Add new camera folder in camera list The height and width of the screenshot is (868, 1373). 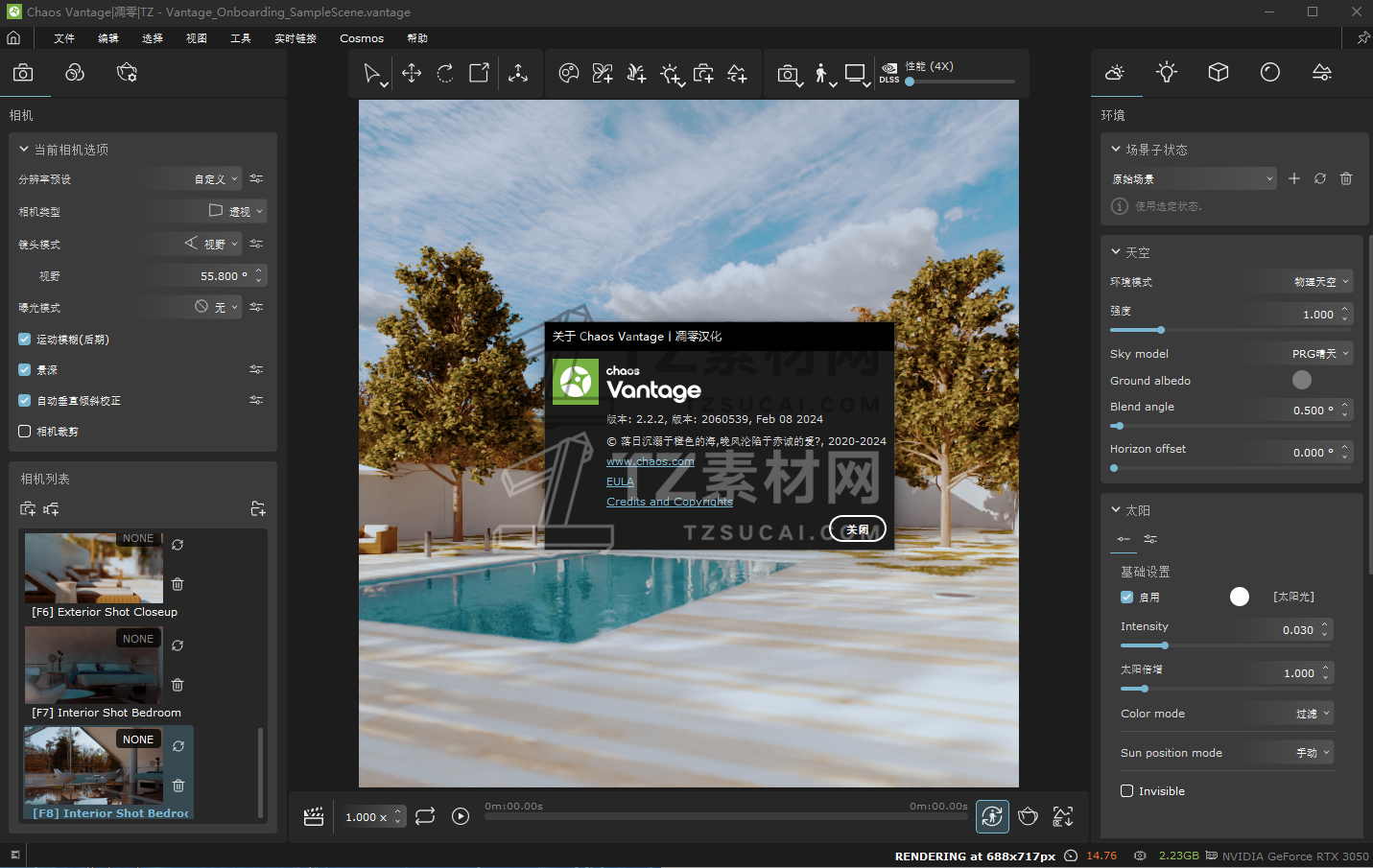coord(257,509)
